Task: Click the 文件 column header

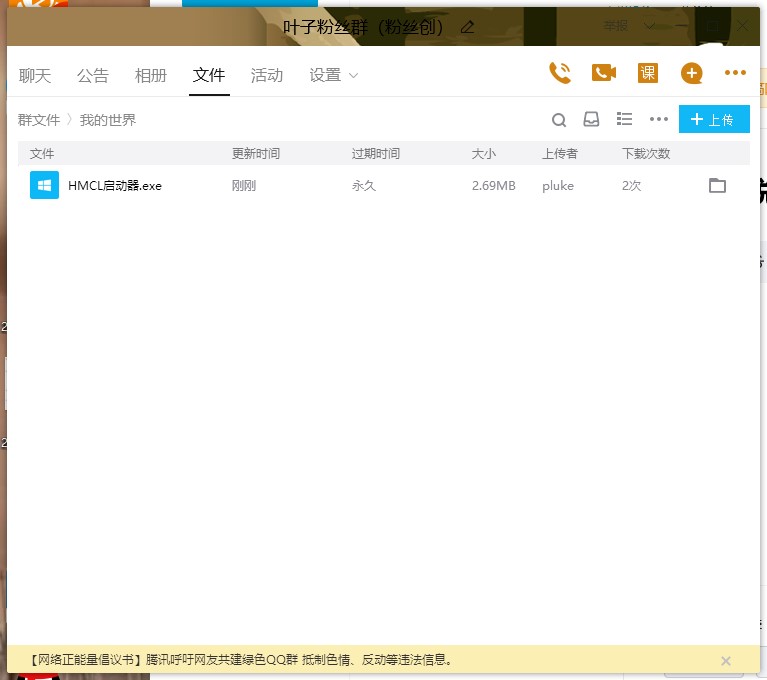Action: pos(42,154)
